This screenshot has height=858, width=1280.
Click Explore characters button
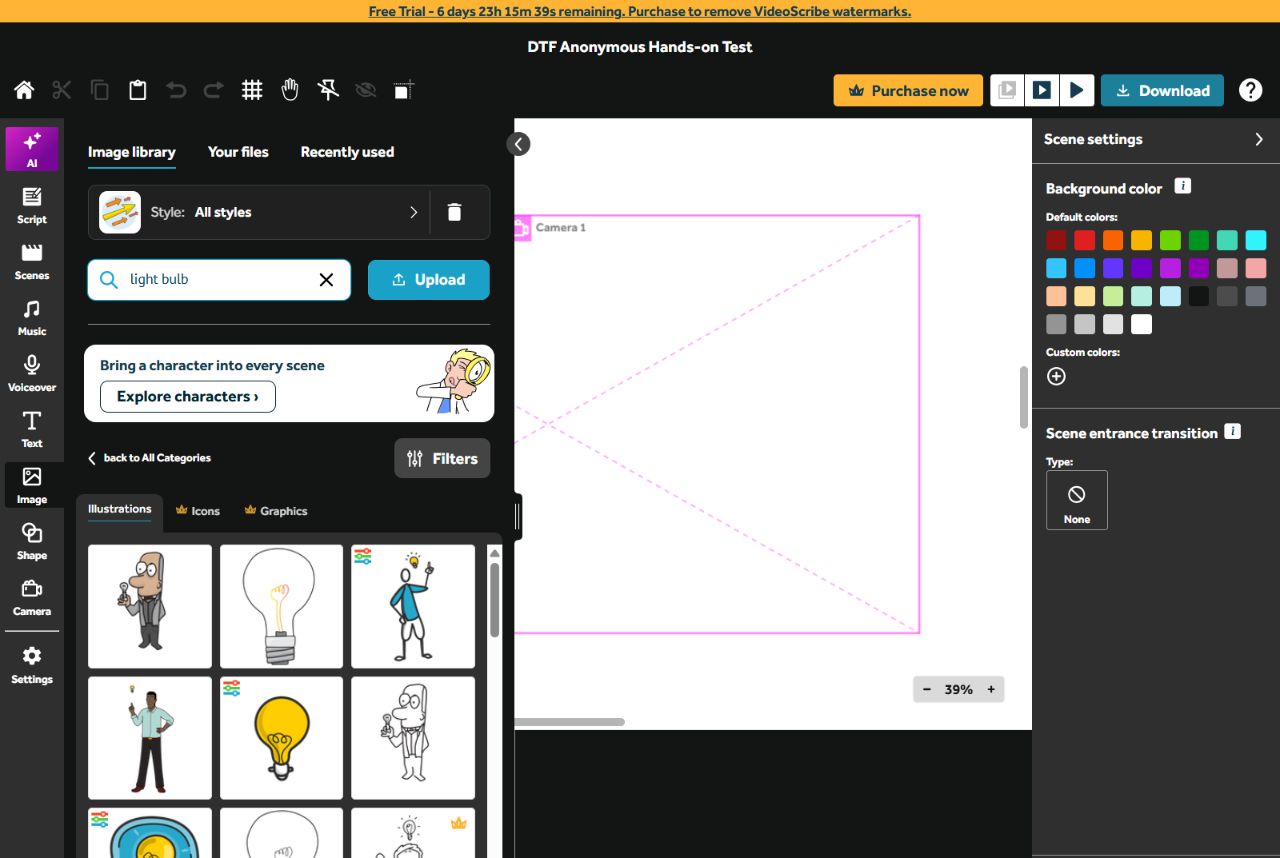[188, 397]
